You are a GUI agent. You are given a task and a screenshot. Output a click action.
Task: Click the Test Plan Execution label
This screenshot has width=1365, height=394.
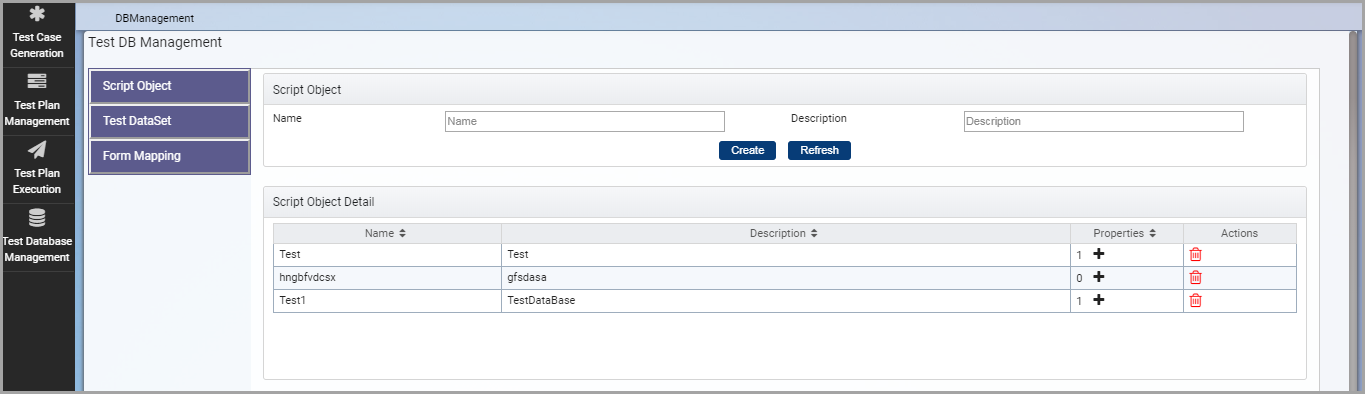coord(37,181)
